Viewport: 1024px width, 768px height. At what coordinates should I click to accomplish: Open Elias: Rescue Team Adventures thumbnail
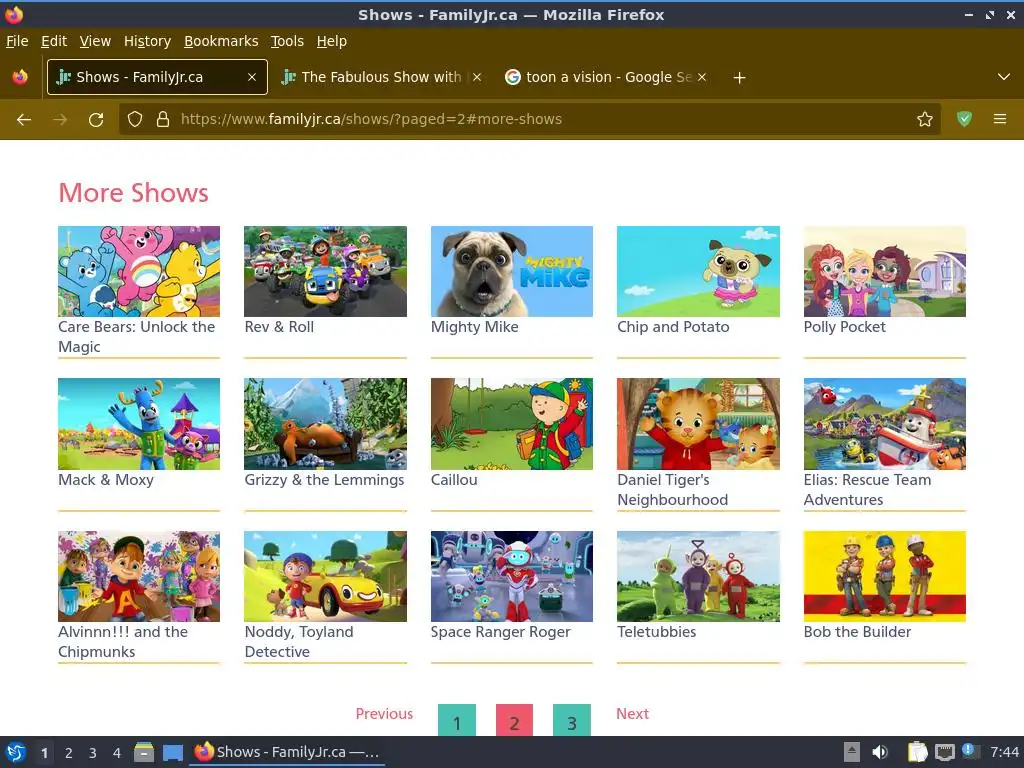click(x=885, y=424)
